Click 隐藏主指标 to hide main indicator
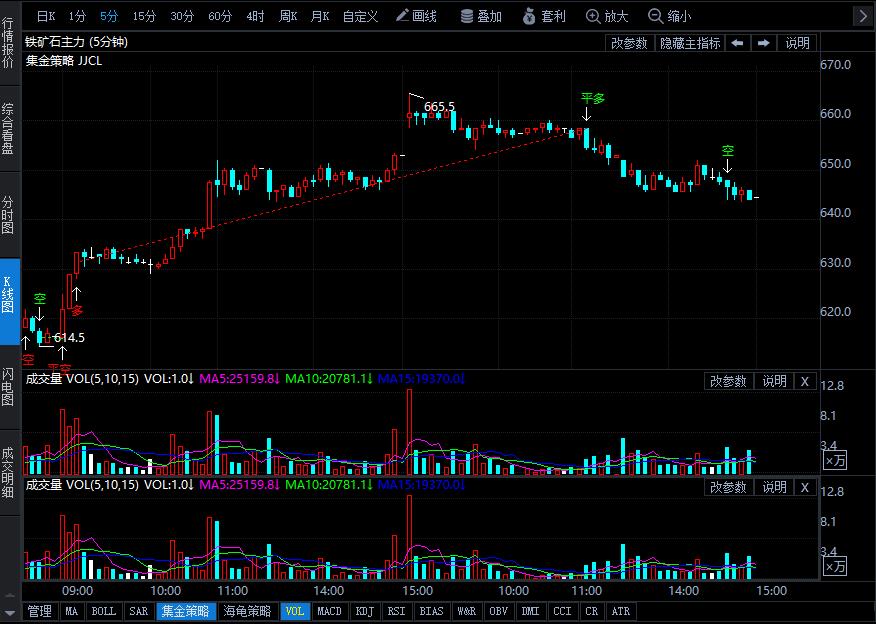876x624 pixels. click(x=690, y=43)
